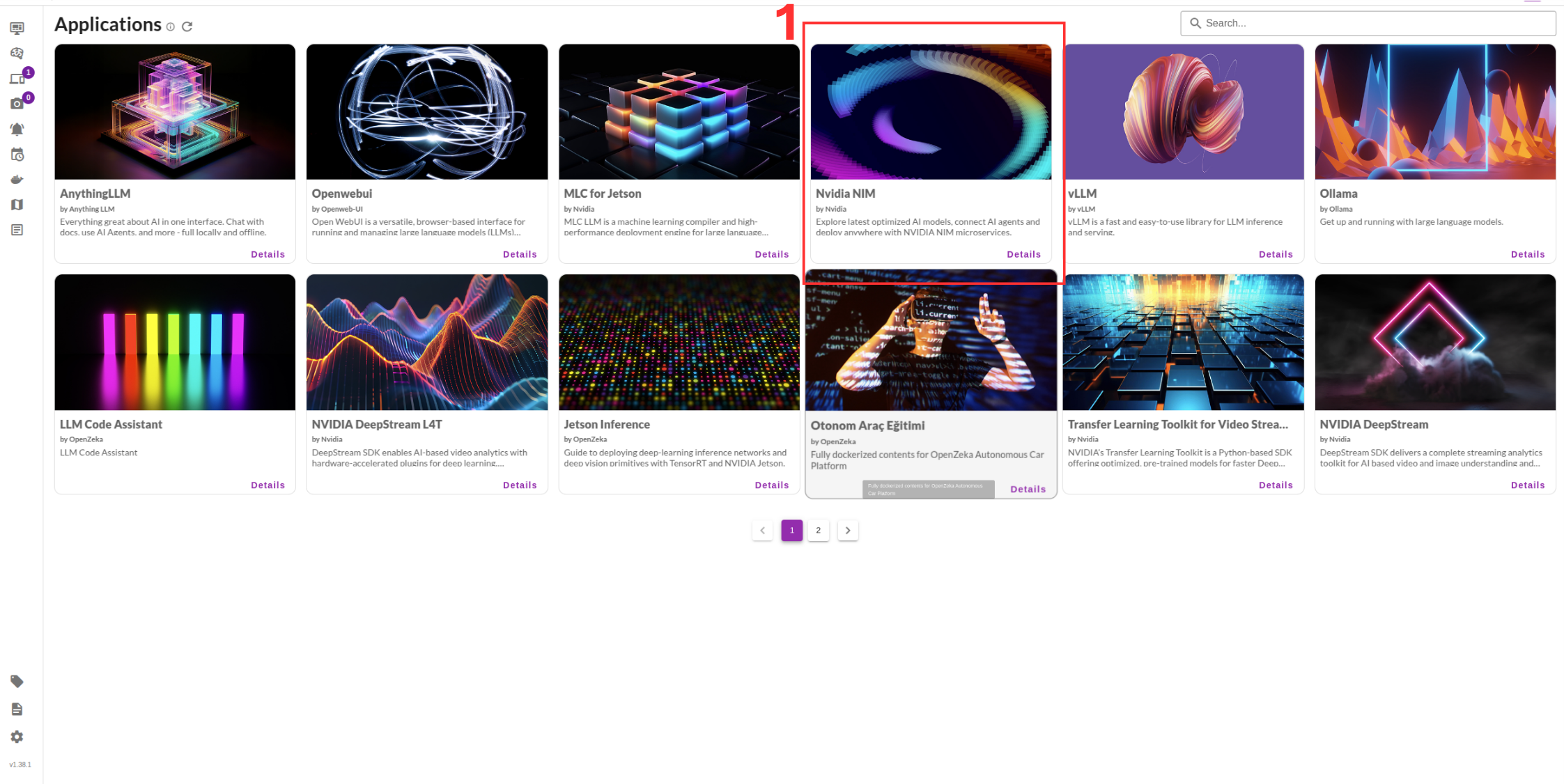Viewport: 1564px width, 784px height.
Task: Click the Applications page heading
Action: 108,24
